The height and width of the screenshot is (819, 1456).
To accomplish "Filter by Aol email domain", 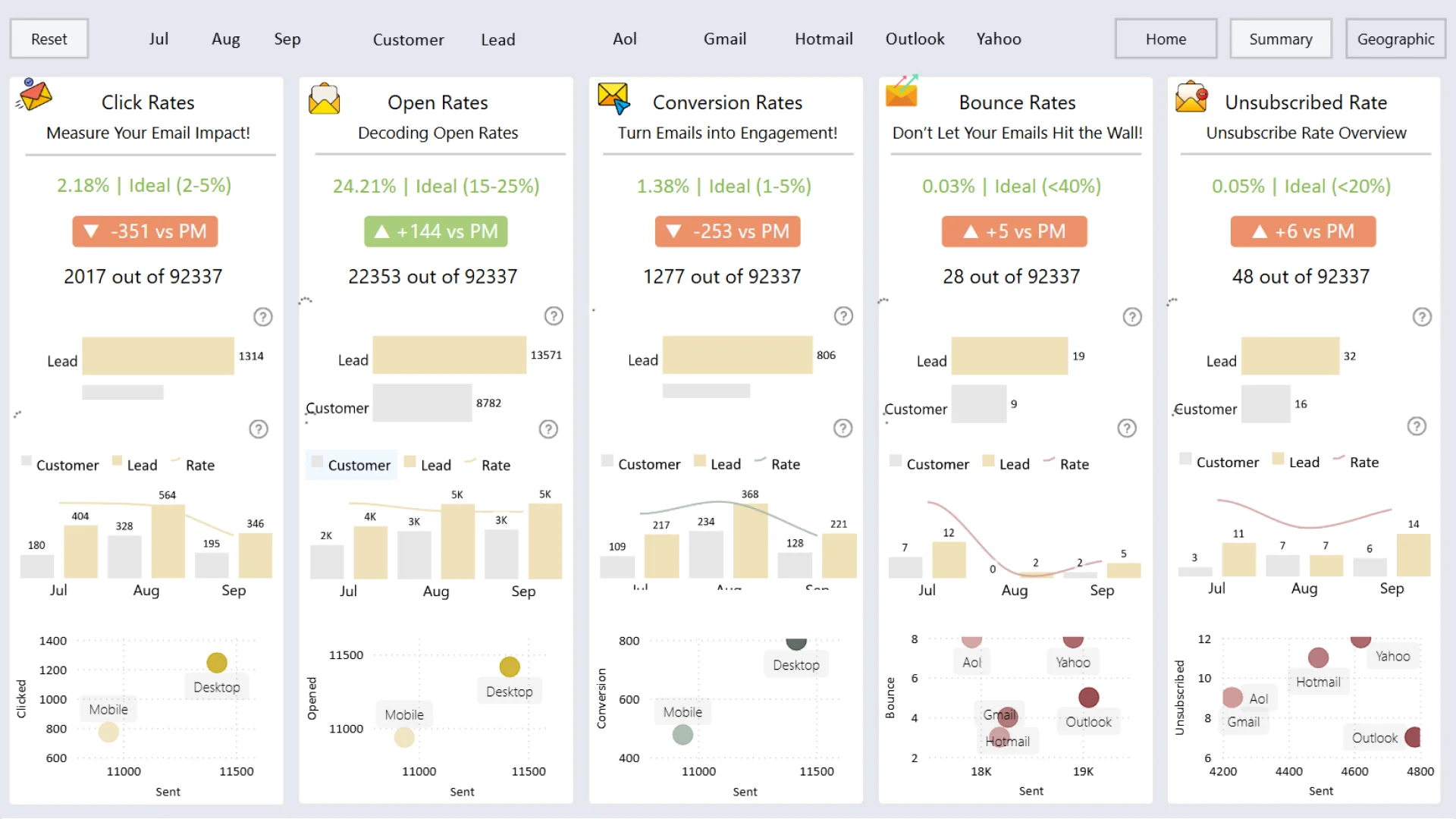I will 625,39.
